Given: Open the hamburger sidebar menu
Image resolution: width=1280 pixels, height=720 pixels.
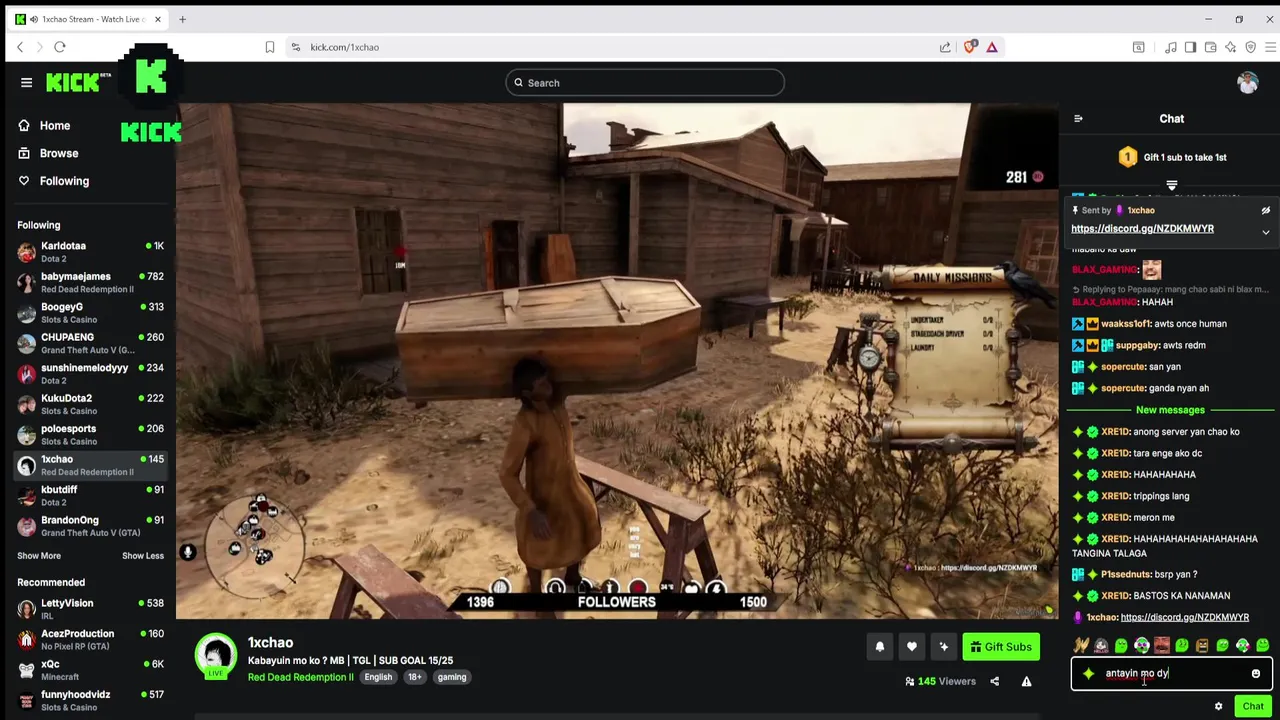Looking at the screenshot, I should (27, 83).
